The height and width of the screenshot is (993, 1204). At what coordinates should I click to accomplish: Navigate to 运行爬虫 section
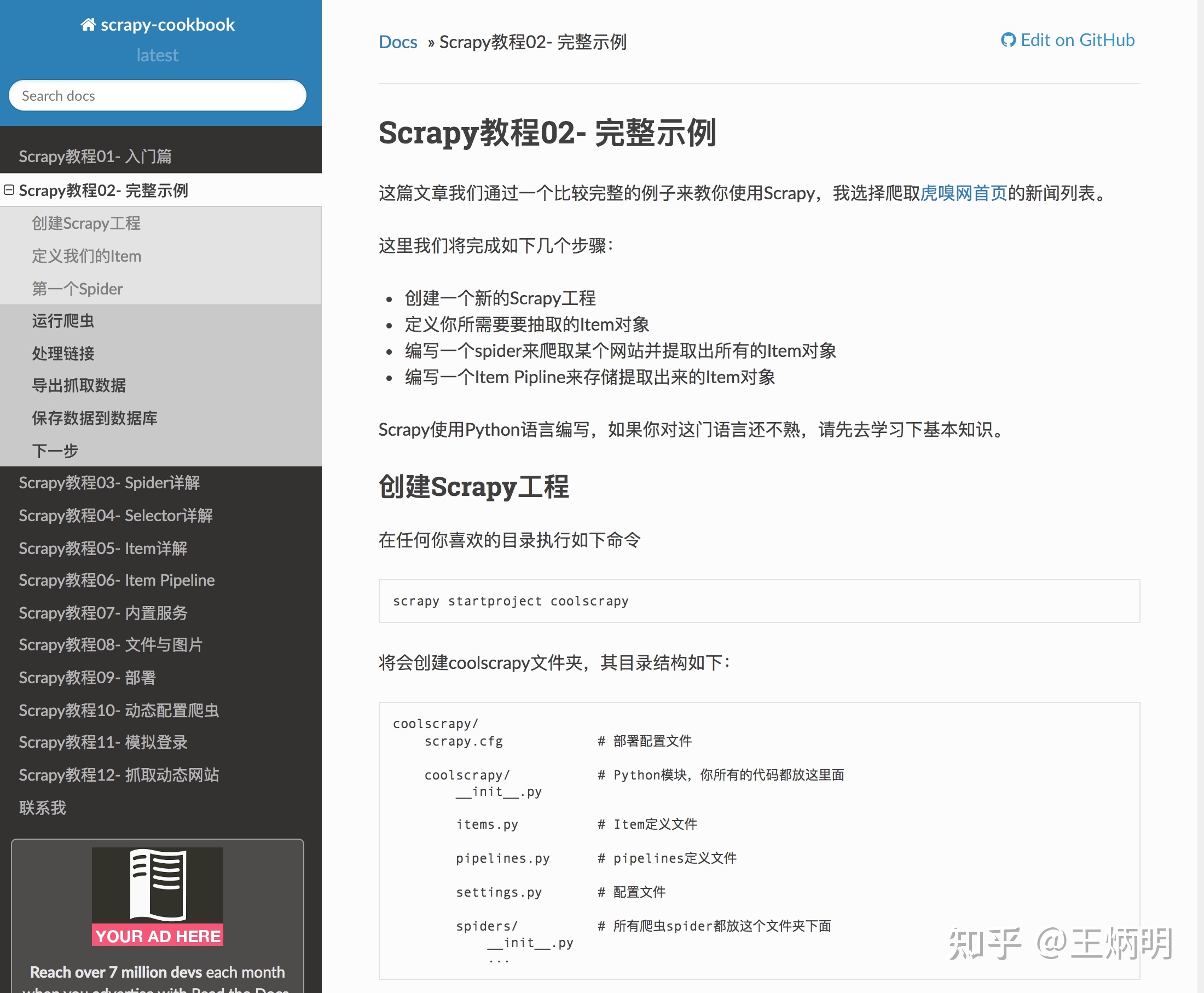(x=63, y=321)
